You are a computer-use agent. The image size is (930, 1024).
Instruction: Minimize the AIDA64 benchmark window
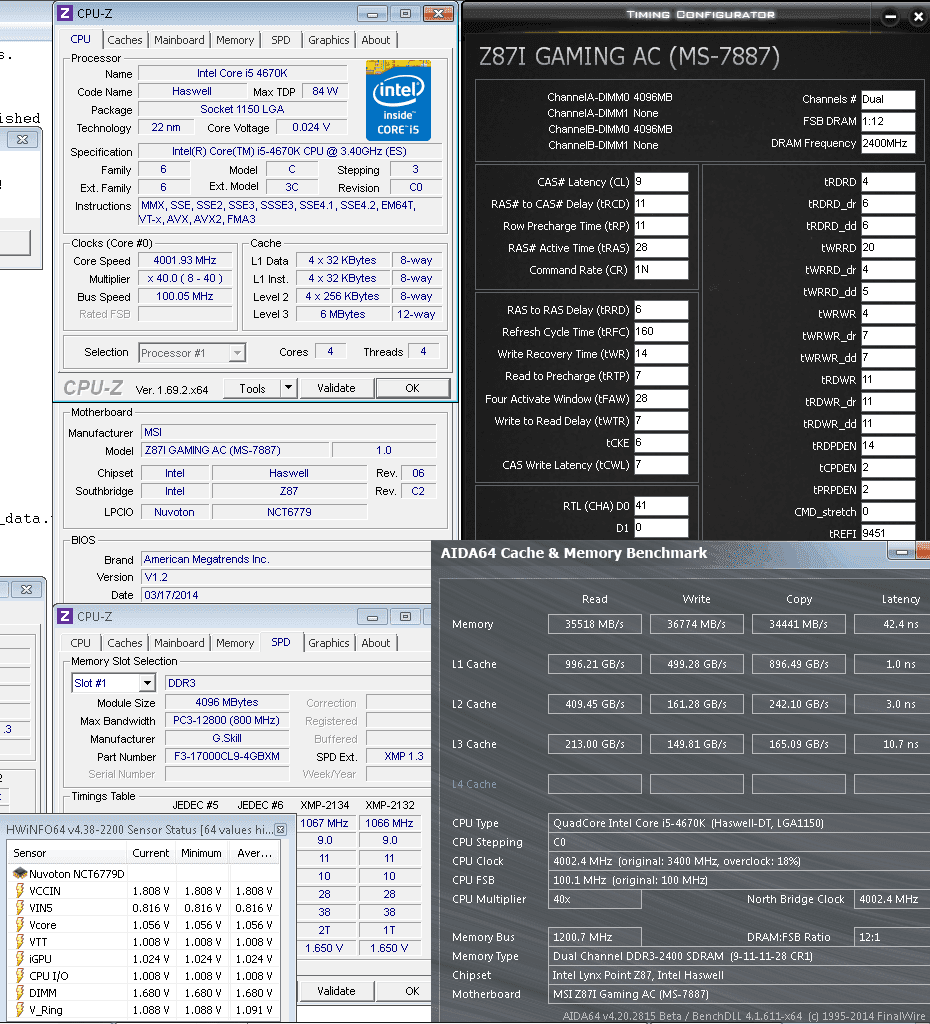(901, 552)
